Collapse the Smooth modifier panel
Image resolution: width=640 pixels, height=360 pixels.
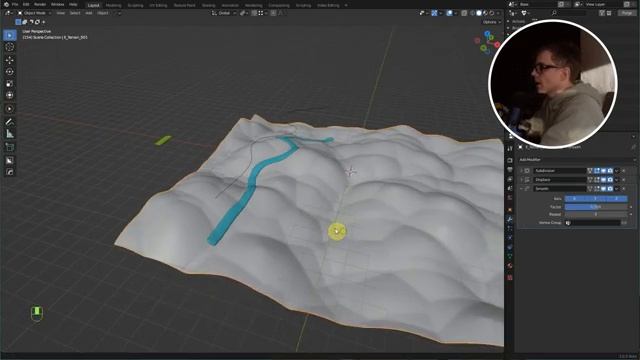pyautogui.click(x=521, y=189)
